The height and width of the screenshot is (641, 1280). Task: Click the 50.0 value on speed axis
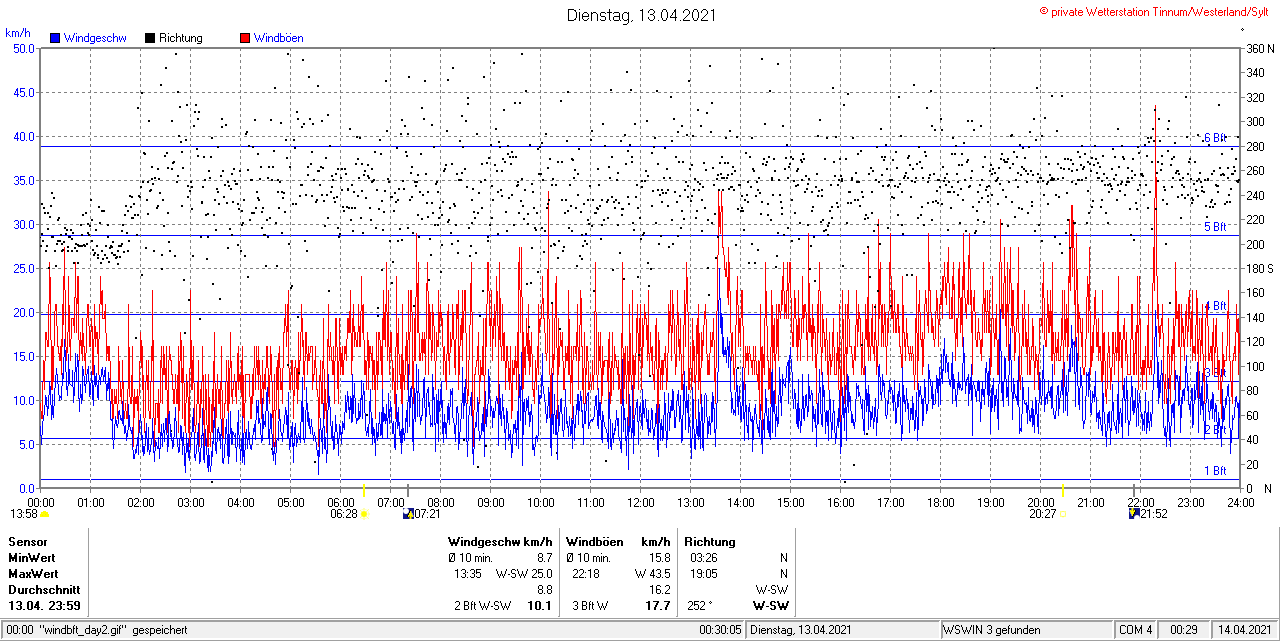coord(24,48)
